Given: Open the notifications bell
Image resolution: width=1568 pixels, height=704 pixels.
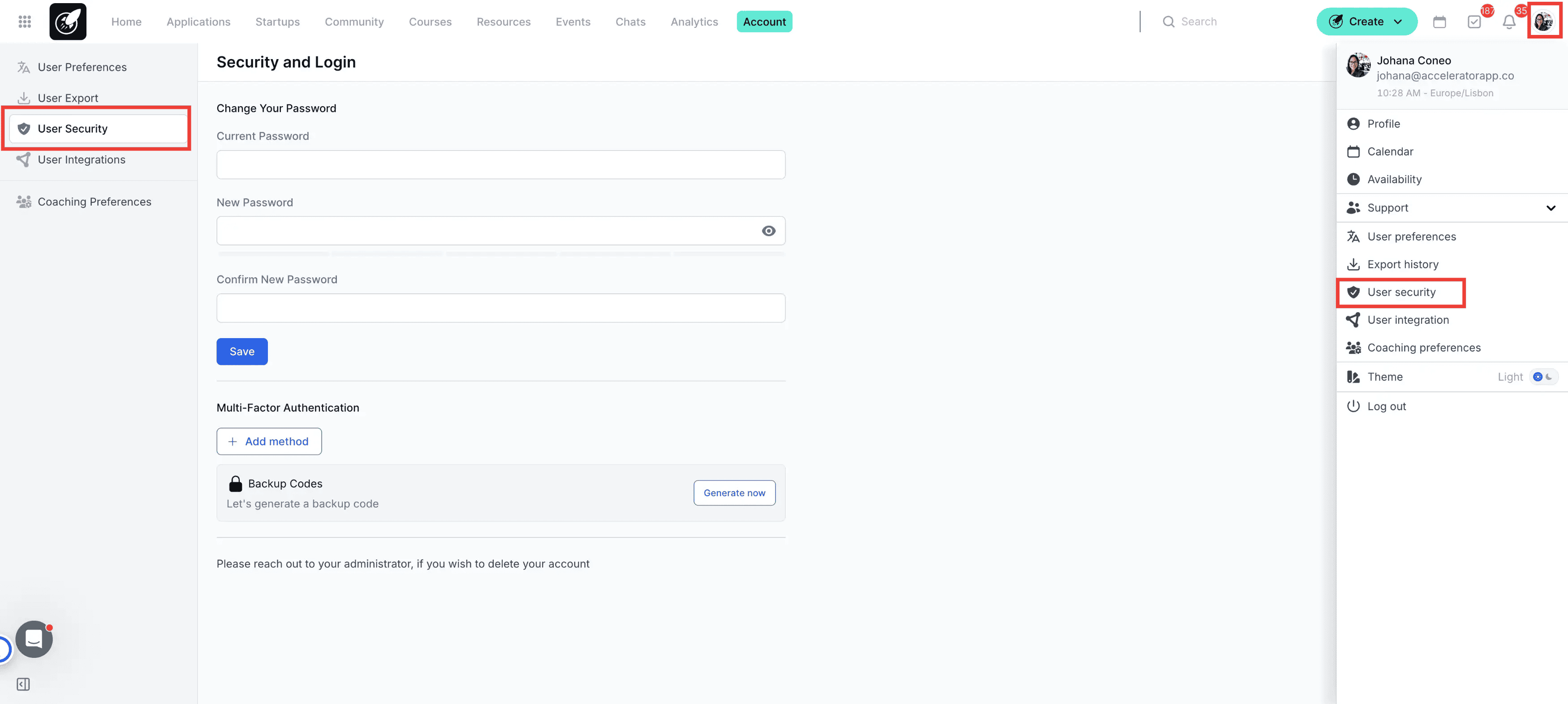Looking at the screenshot, I should pyautogui.click(x=1508, y=22).
